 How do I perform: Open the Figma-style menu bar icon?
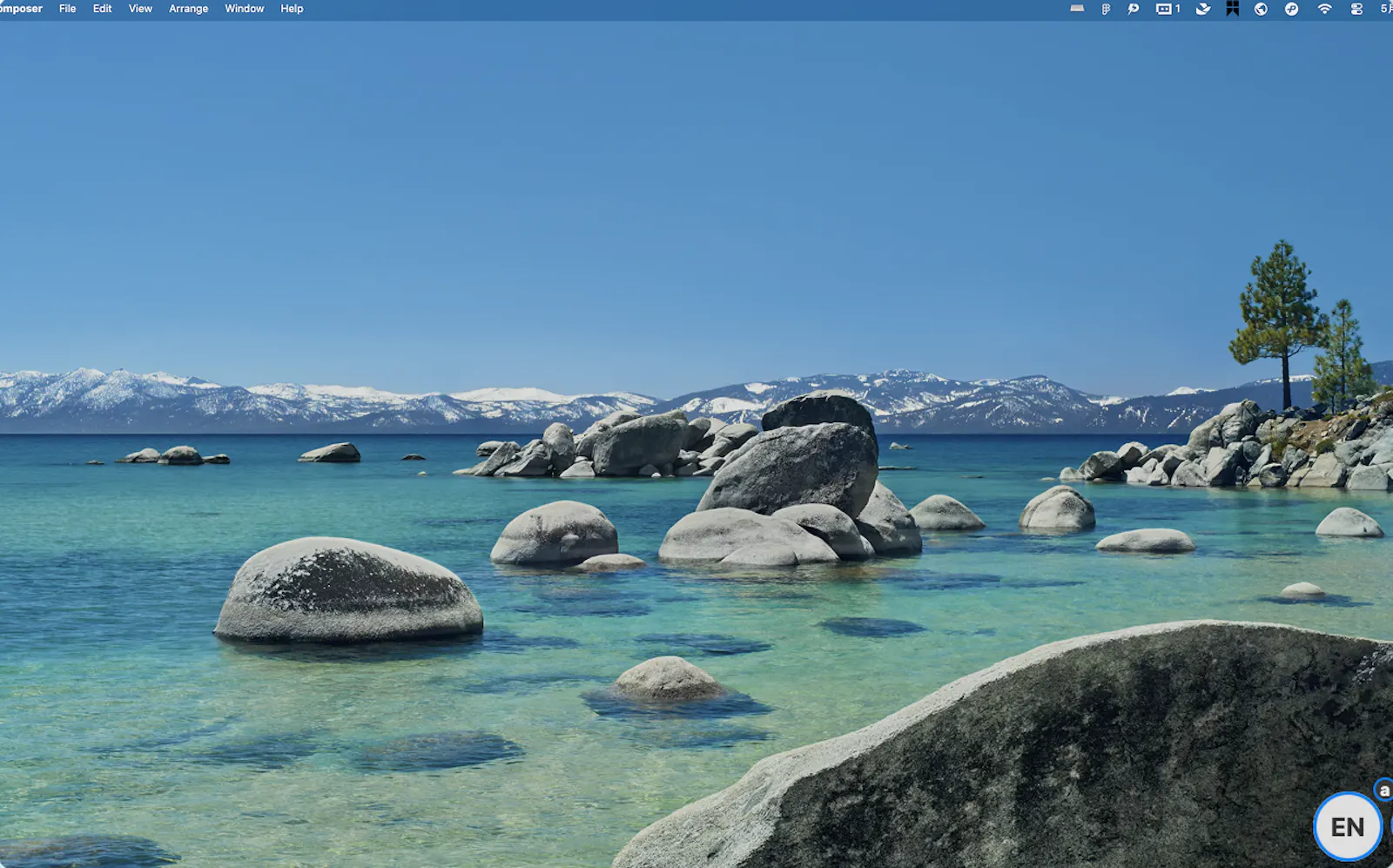pyautogui.click(x=1106, y=9)
